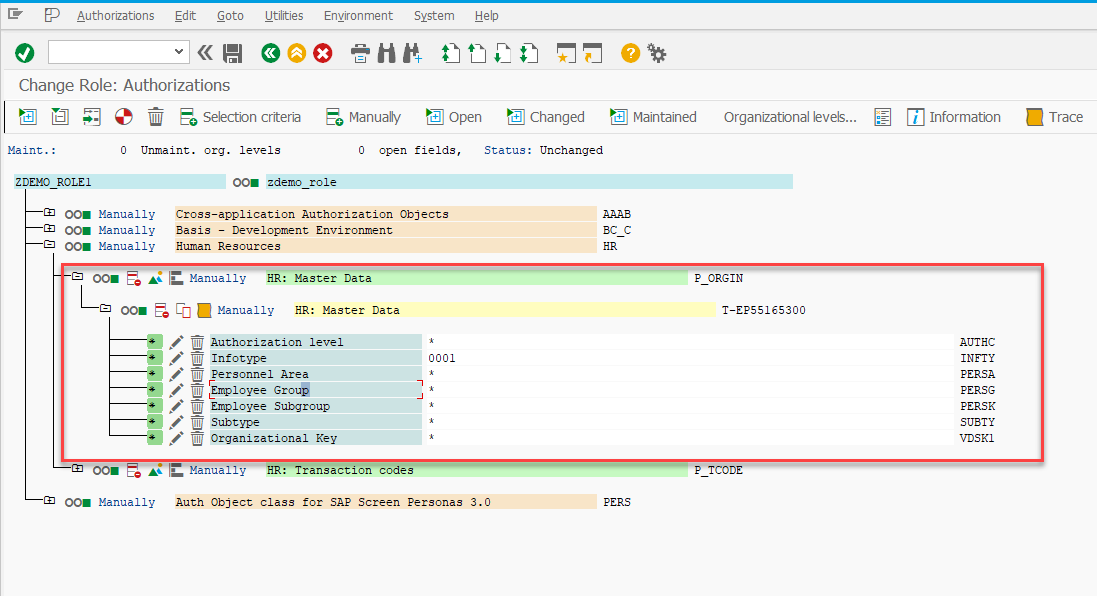Open Organizational levels dialog
Screen dimensions: 1097x596
pos(790,117)
